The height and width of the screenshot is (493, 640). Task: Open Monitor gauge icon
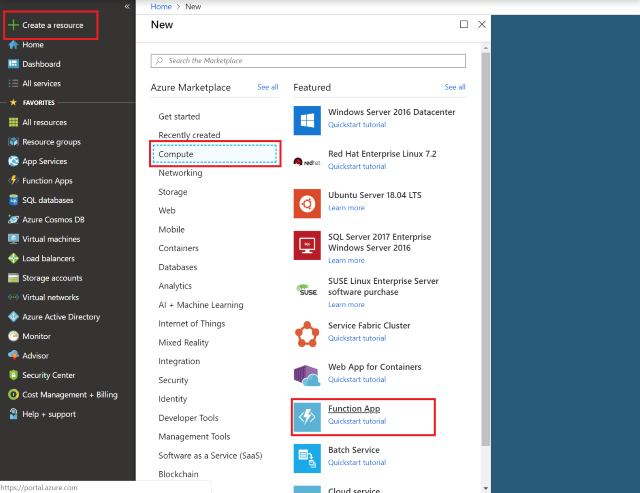[13, 336]
